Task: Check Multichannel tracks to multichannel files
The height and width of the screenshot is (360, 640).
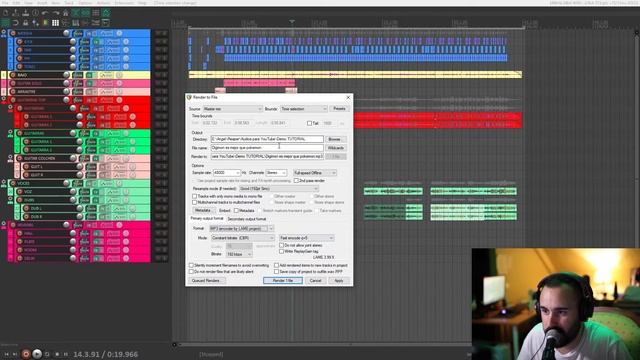Action: point(195,202)
